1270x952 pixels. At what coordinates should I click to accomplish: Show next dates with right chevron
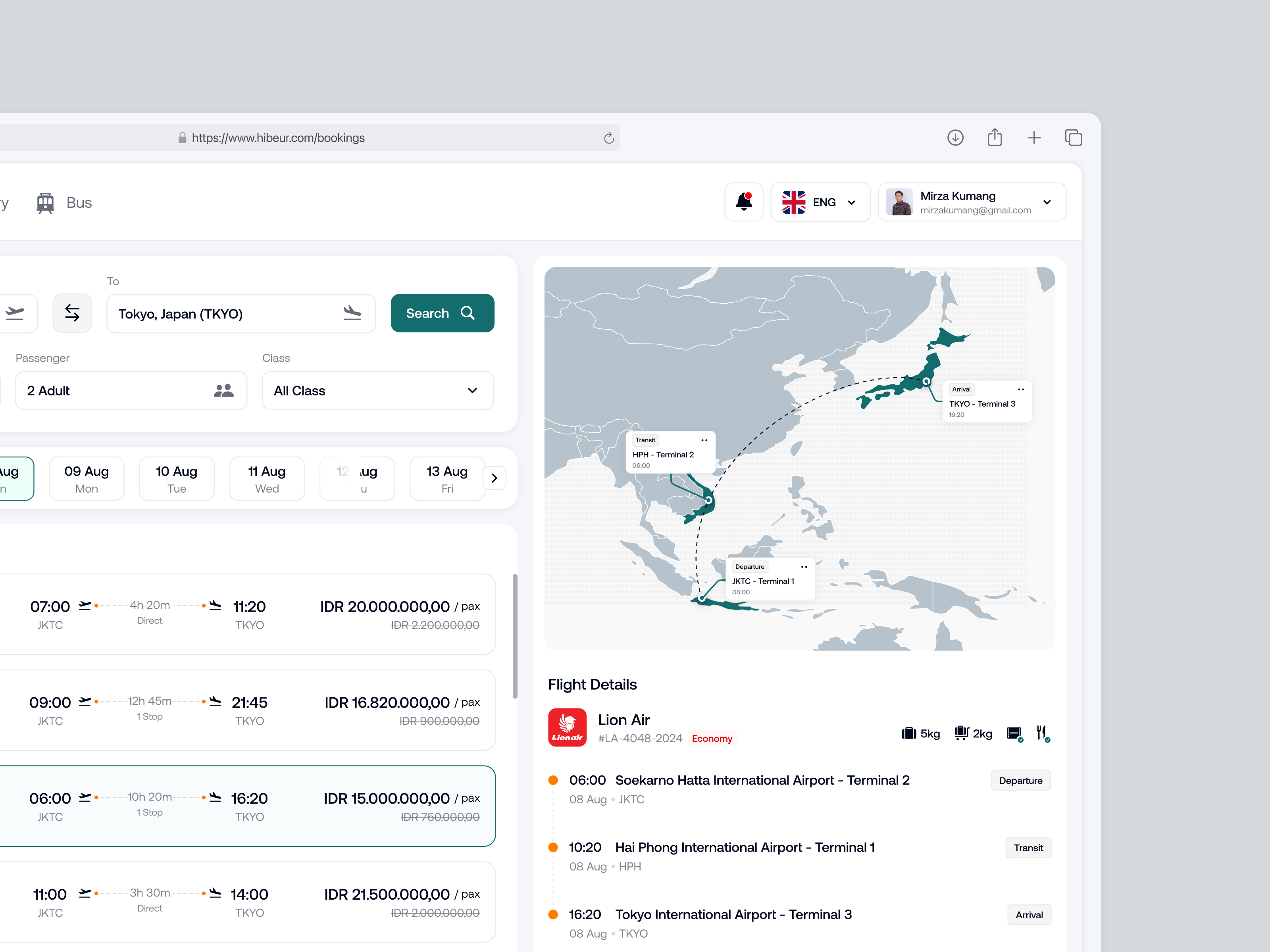pyautogui.click(x=495, y=478)
